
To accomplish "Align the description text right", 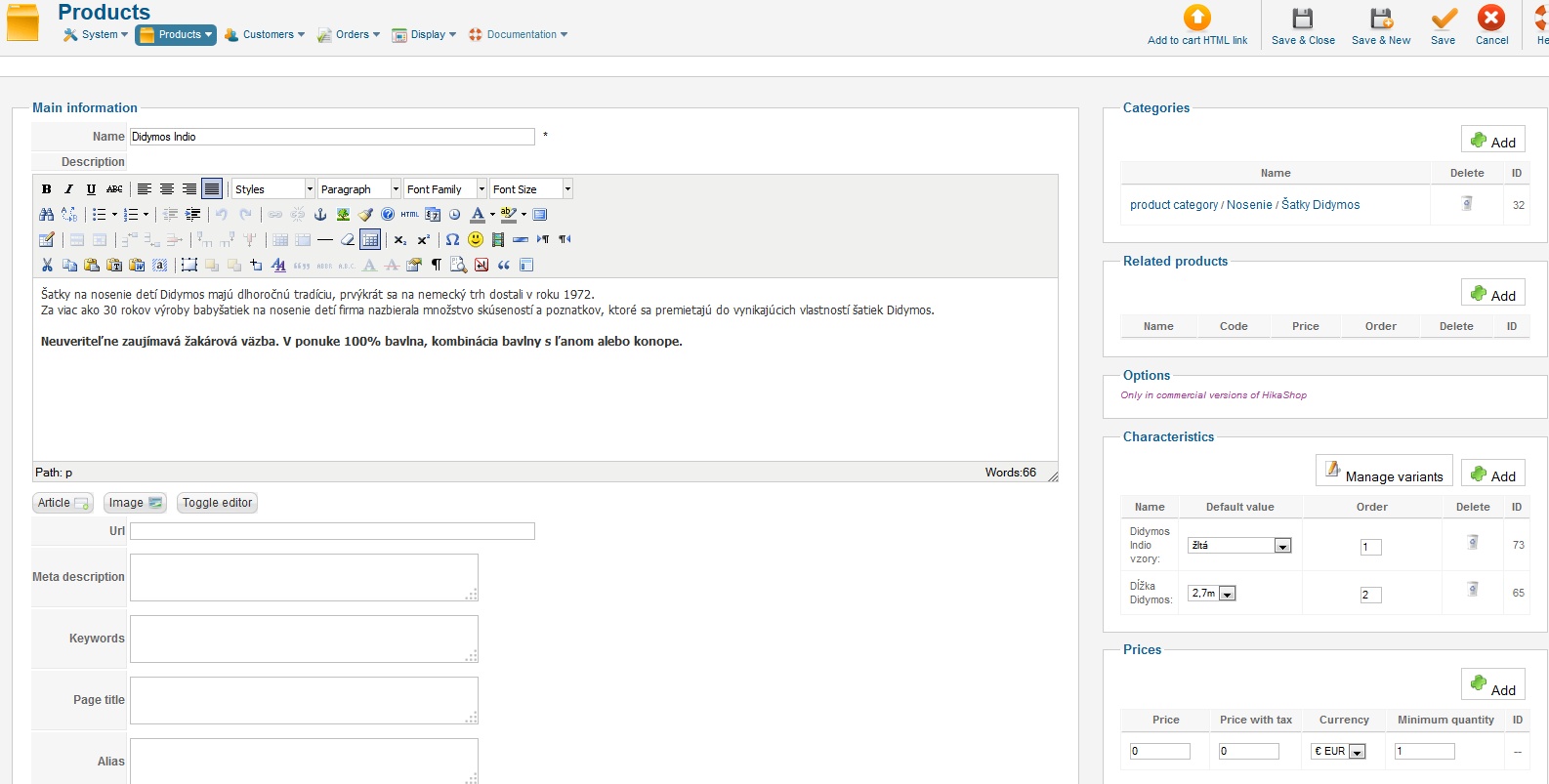I will pyautogui.click(x=189, y=189).
